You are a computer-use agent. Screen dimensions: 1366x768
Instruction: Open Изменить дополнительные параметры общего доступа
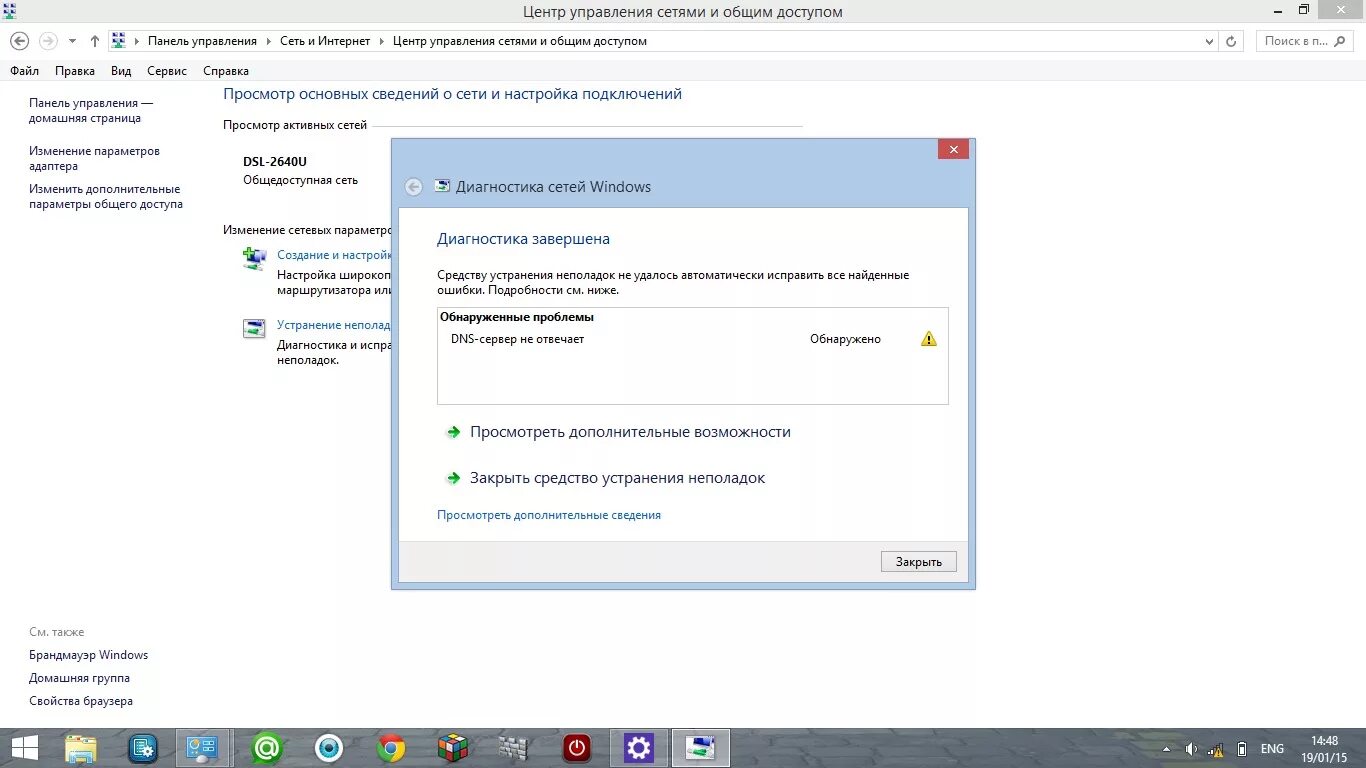pyautogui.click(x=106, y=196)
